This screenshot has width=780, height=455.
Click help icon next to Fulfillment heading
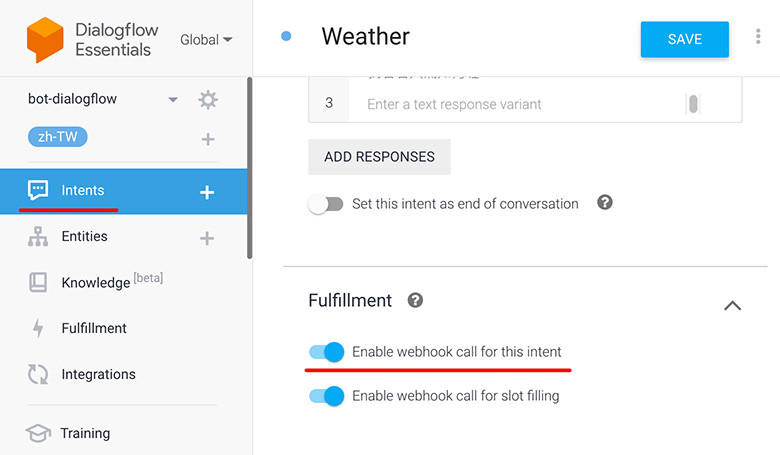click(415, 300)
